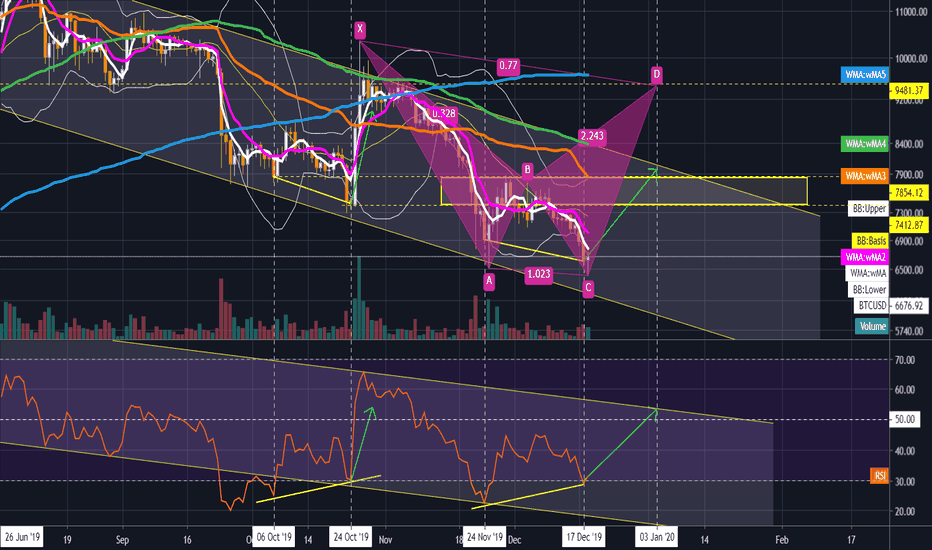Select the white WMA:wMA indicator label

[x=868, y=273]
